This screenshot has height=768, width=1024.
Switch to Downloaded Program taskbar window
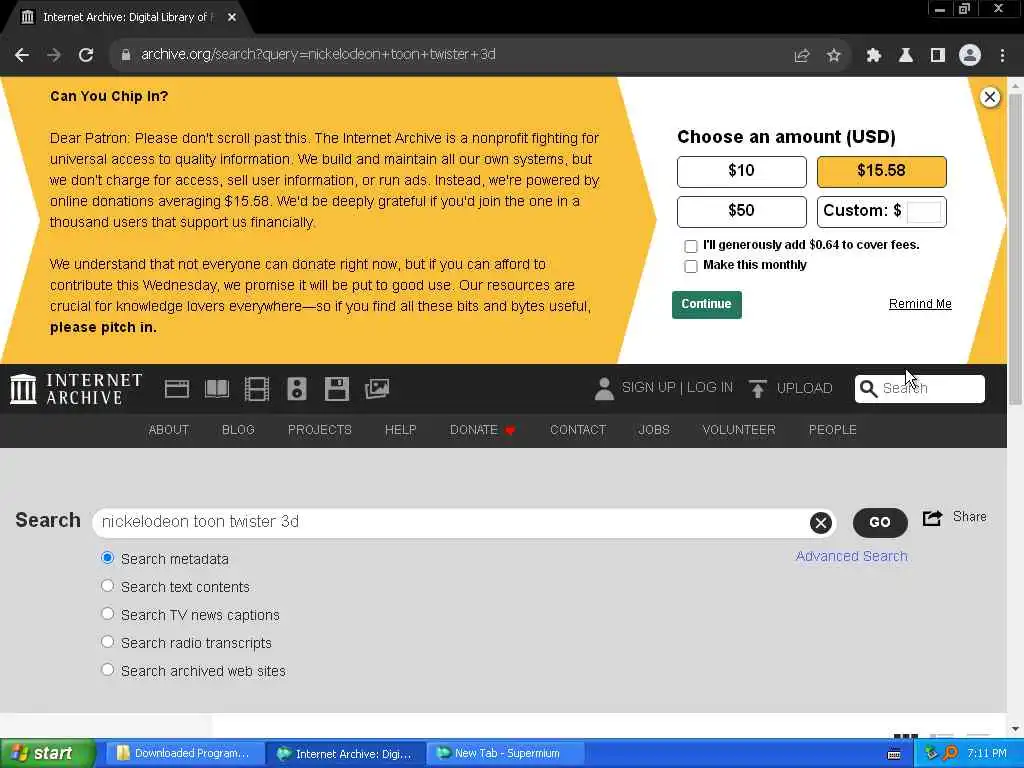click(184, 754)
